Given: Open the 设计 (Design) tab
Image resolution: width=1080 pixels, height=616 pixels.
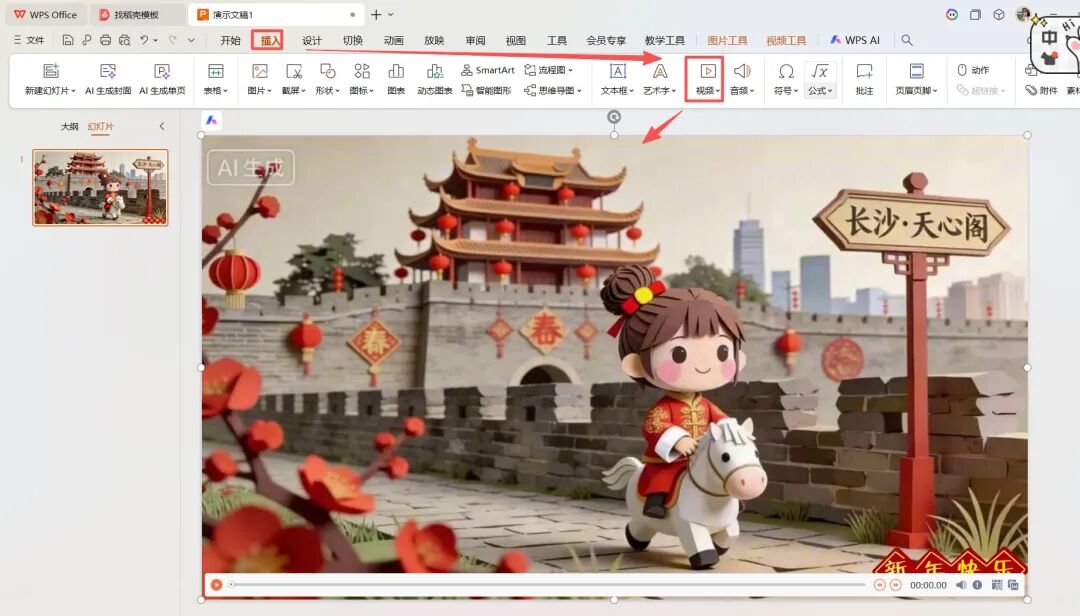Looking at the screenshot, I should point(312,40).
